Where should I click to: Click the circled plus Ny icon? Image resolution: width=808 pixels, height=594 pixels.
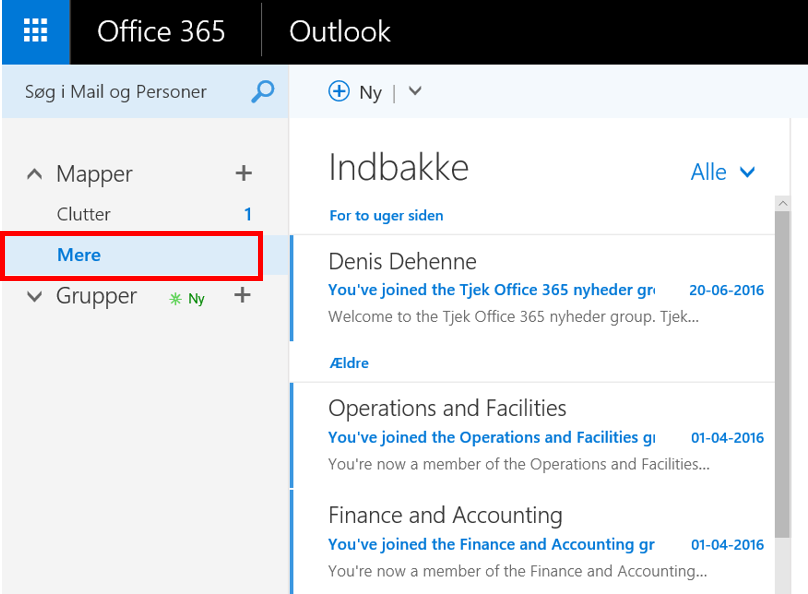click(339, 92)
